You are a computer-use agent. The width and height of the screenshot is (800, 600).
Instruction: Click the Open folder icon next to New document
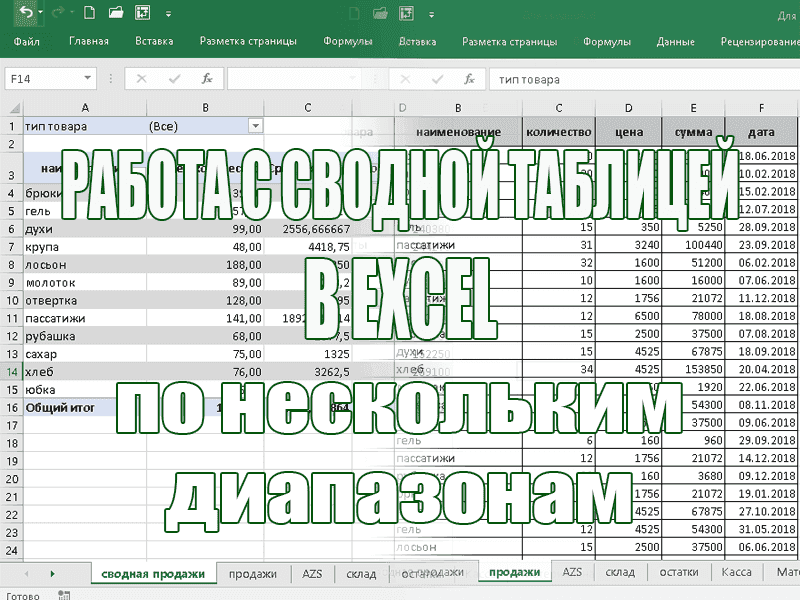[x=116, y=14]
